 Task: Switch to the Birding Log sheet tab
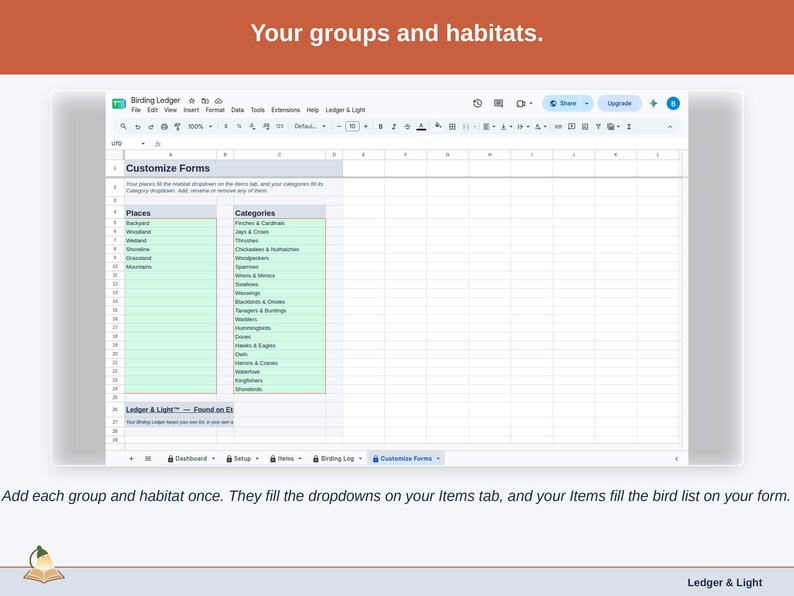[x=337, y=459]
